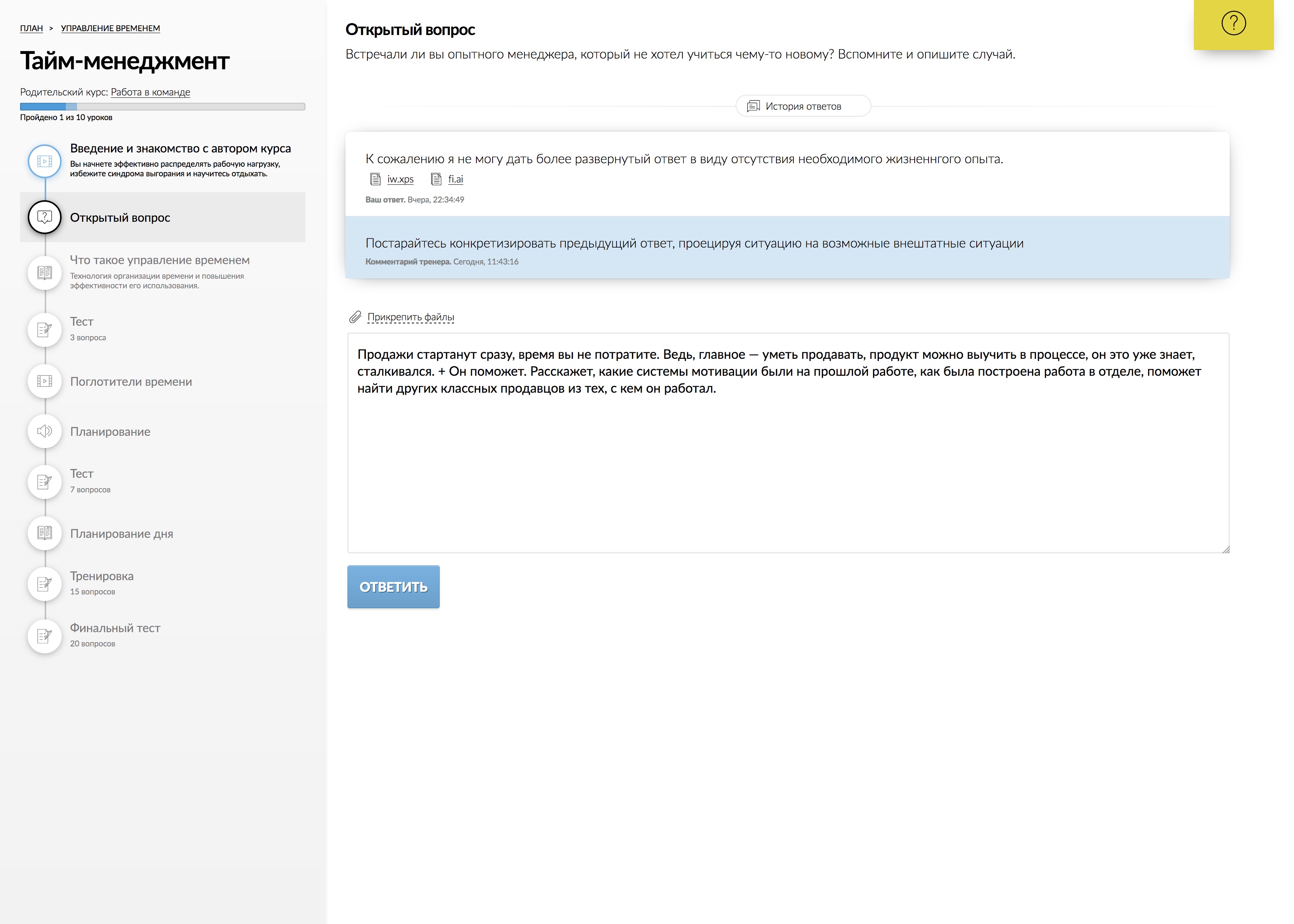Open parent course Работа в команде
The image size is (1294, 924).
click(x=150, y=92)
